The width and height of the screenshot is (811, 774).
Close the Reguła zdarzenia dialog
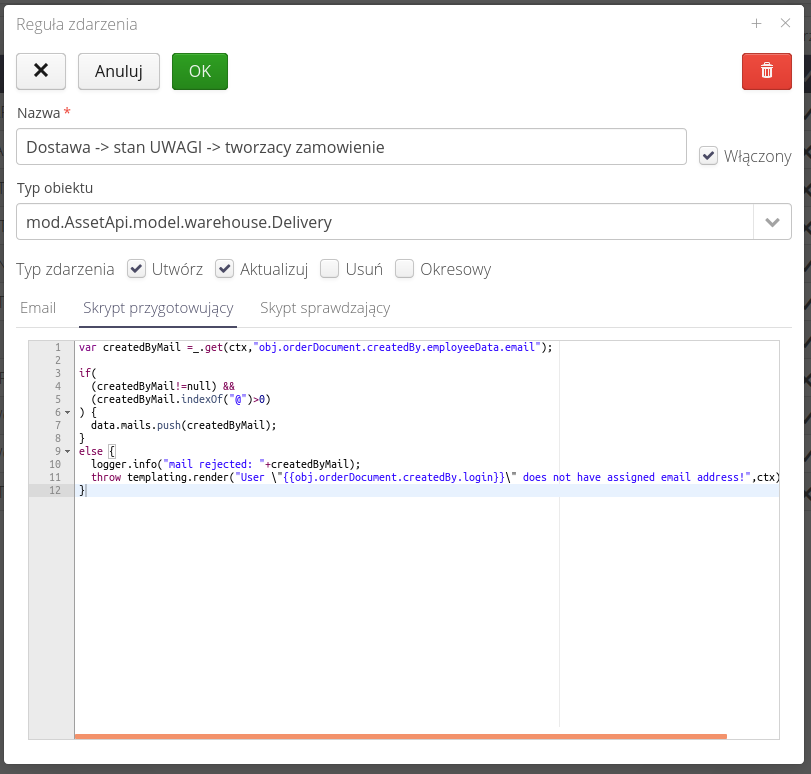click(x=785, y=24)
